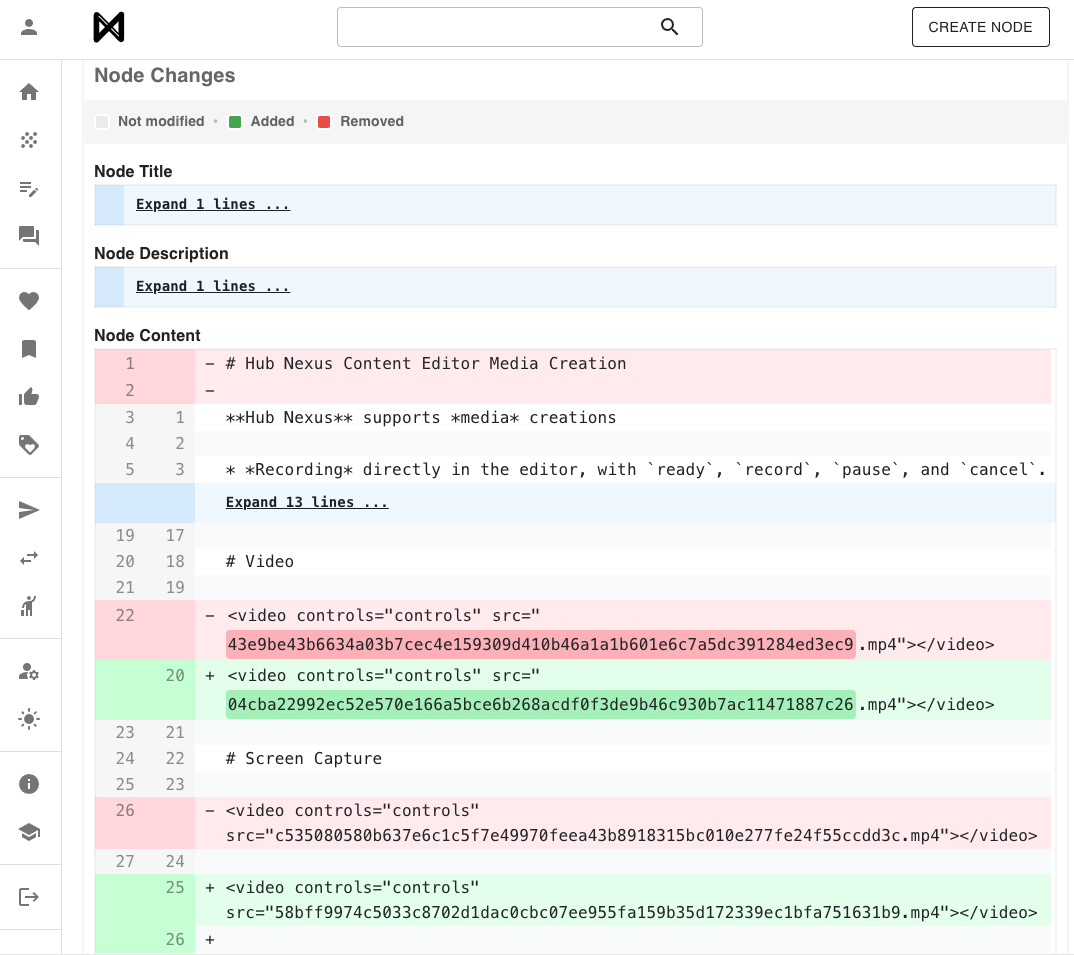The image size is (1074, 955).
Task: Expand 1 lines under Node Title
Action: point(212,204)
